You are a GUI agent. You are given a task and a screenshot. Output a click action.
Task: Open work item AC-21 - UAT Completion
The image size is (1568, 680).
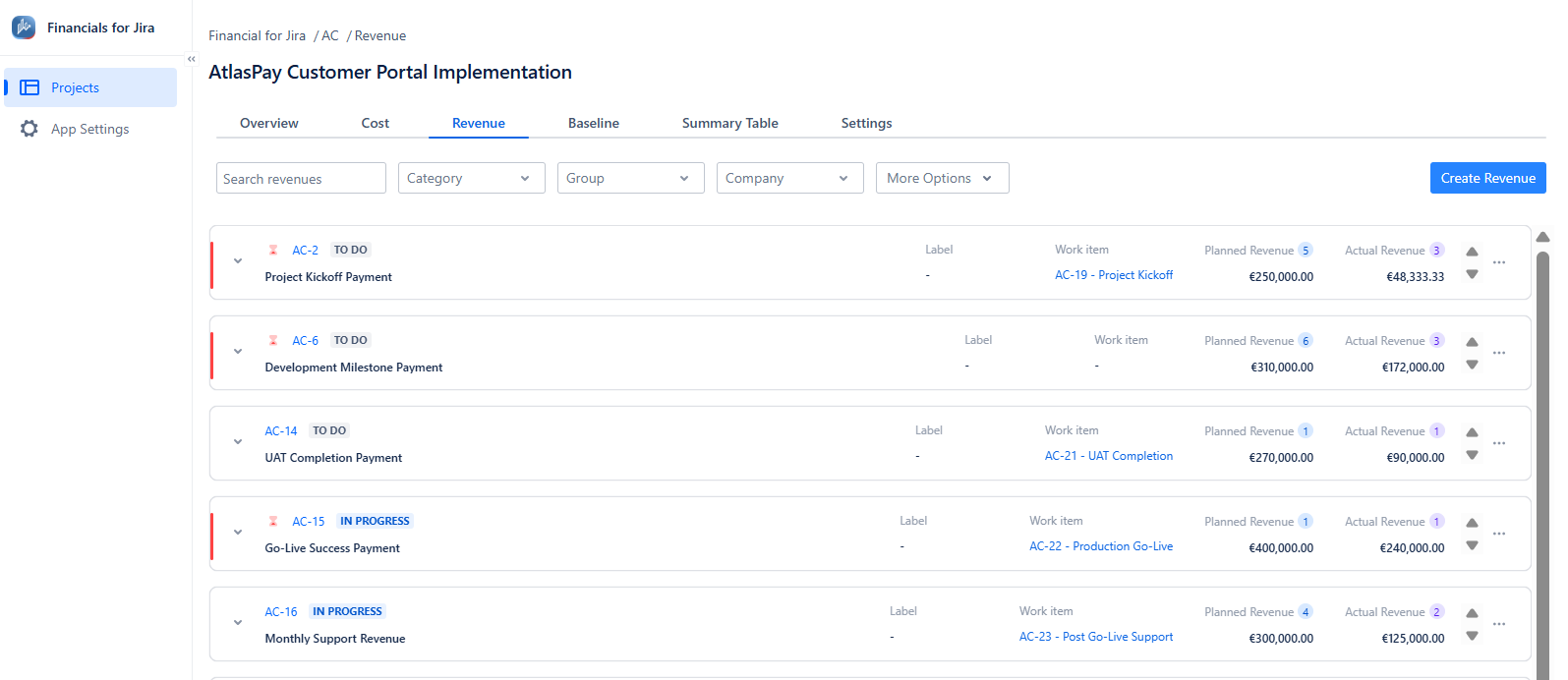1109,456
